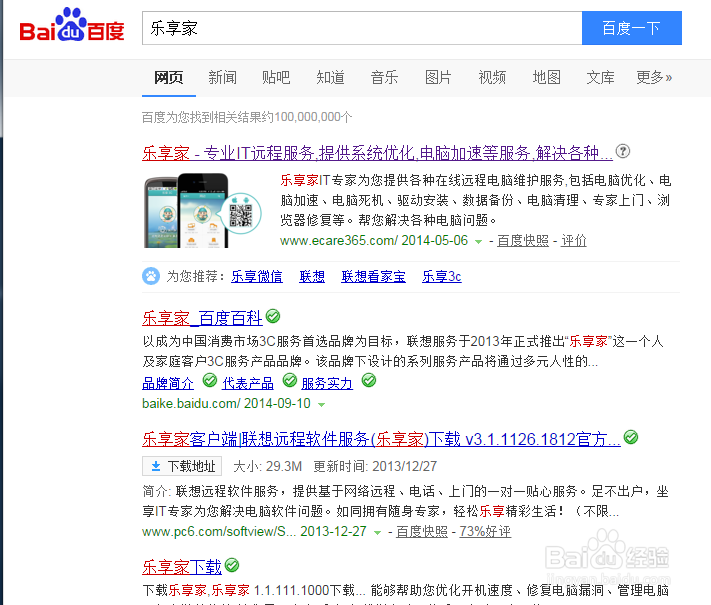Open 百度快照 for ecare365 result
This screenshot has height=605, width=711.
pos(523,240)
